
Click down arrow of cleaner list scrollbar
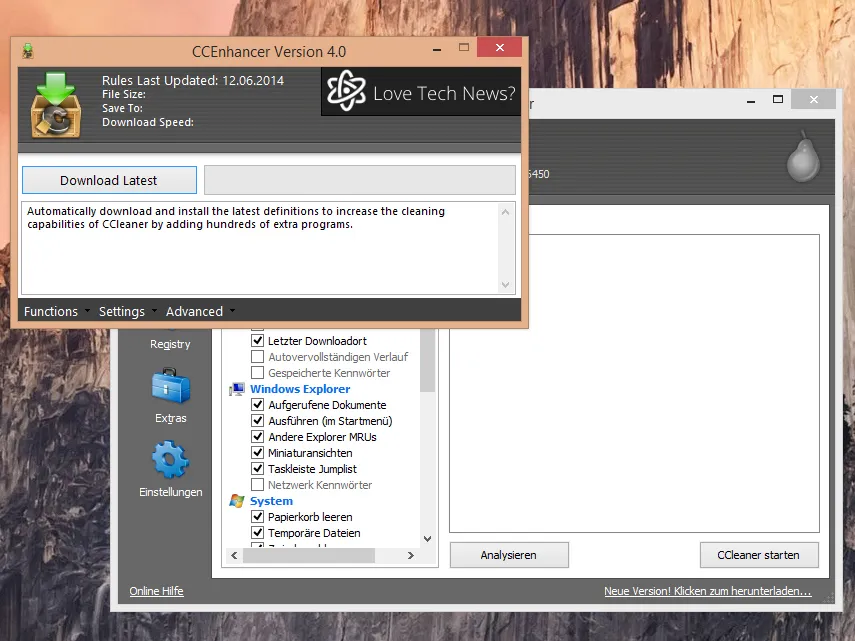click(428, 539)
